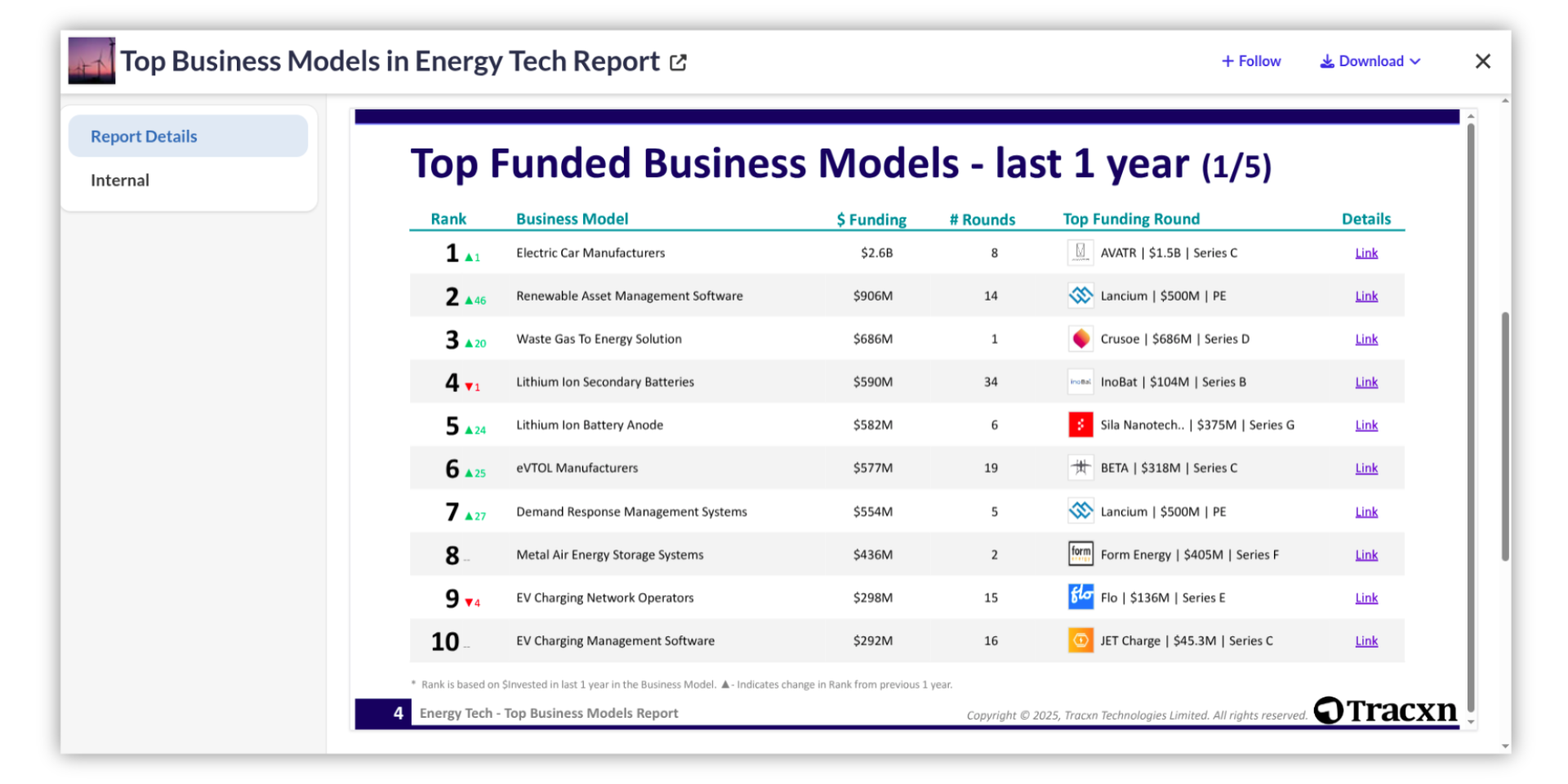The image size is (1568, 784).
Task: Follow this report
Action: pyautogui.click(x=1251, y=61)
